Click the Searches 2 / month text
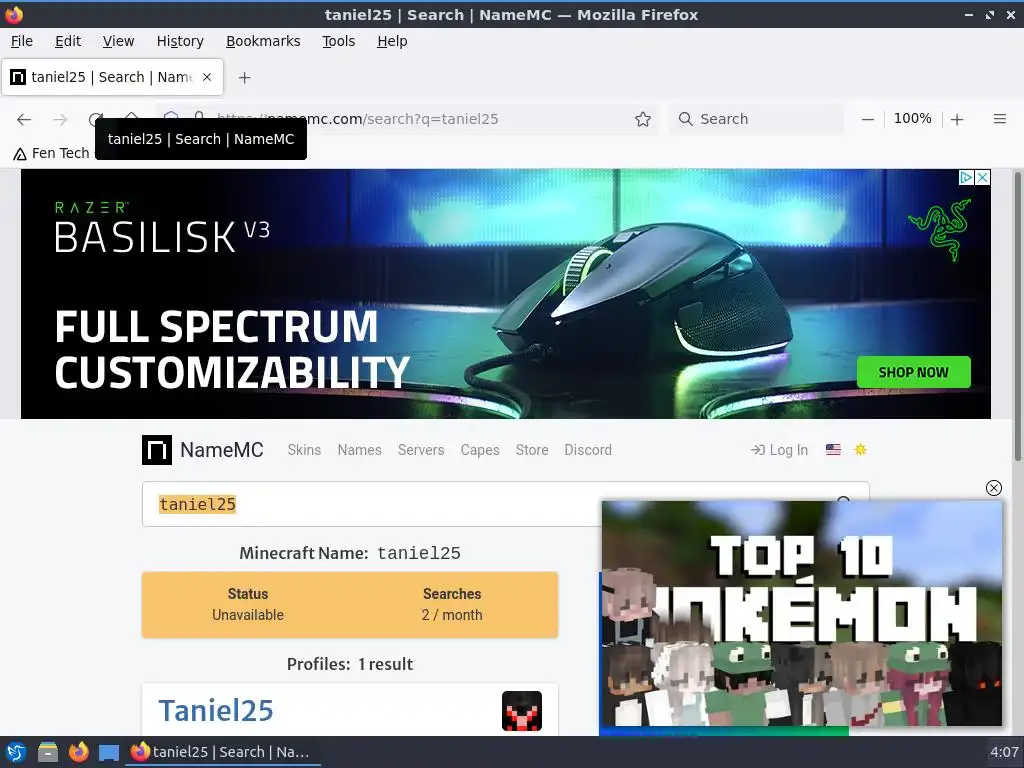 [x=452, y=604]
